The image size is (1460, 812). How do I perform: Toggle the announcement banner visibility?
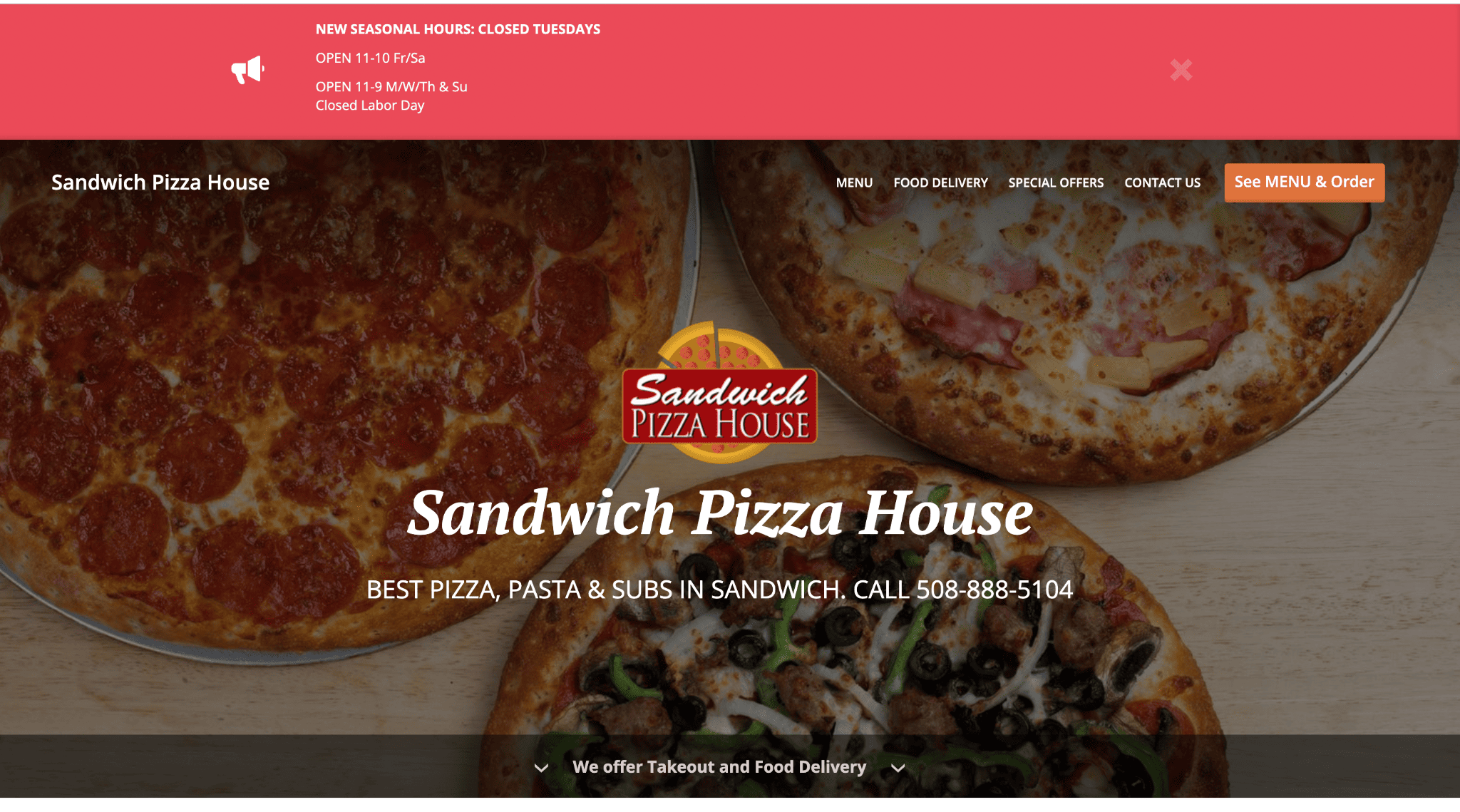point(1180,68)
